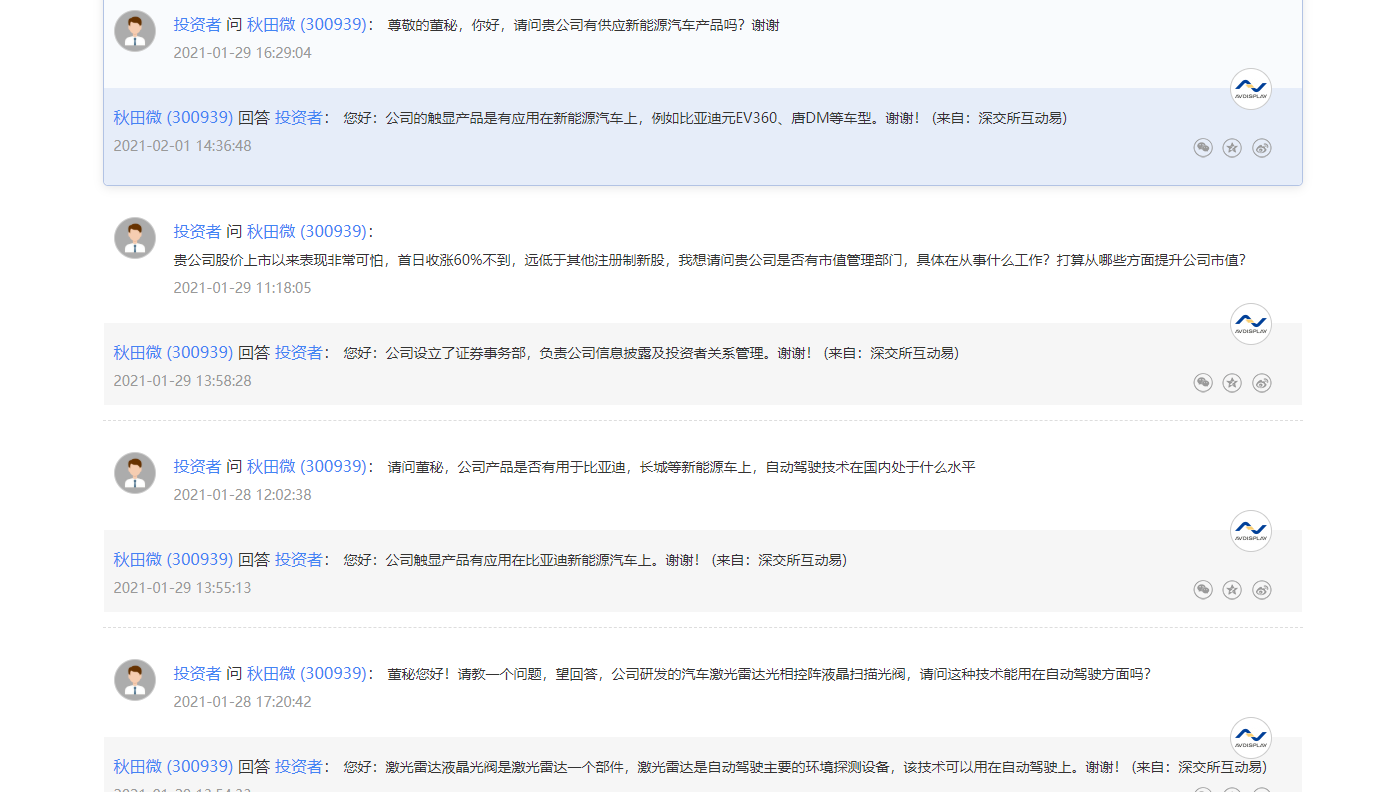1374x792 pixels.
Task: Share the 证券事务部 answer to Weibo
Action: [1262, 383]
